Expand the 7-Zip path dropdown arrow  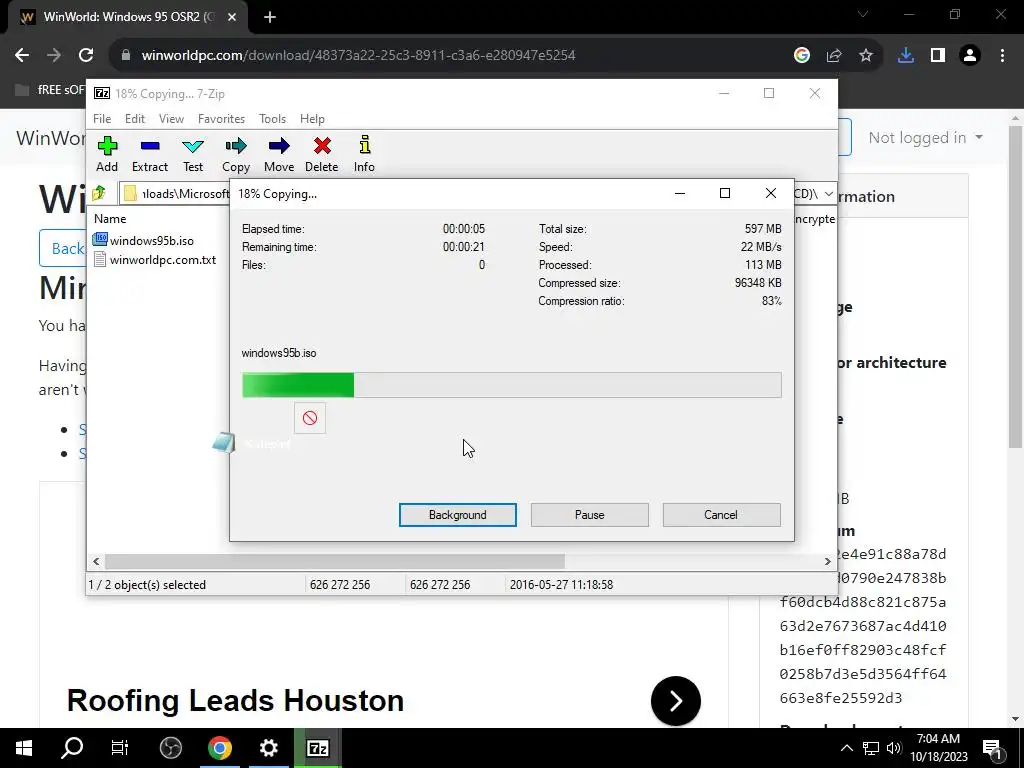point(828,194)
